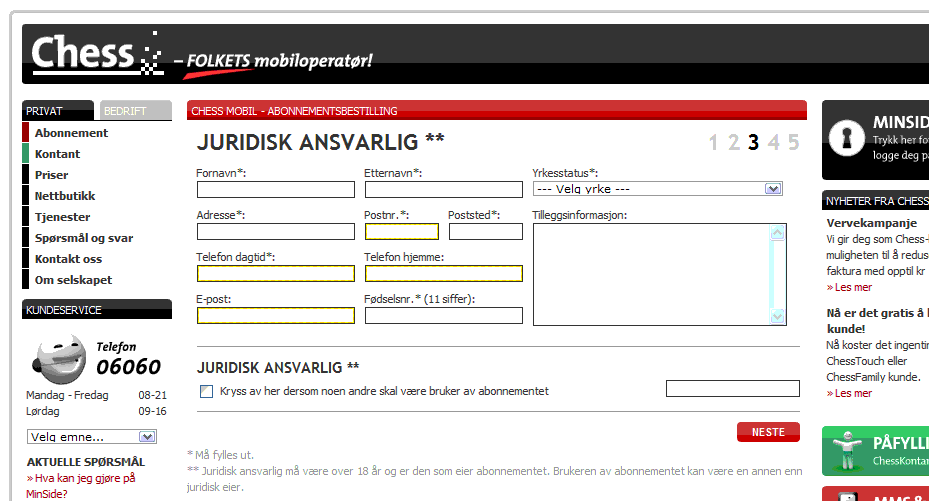Click 'Les mer' under Vervekampanje
Viewport: 929px width, 501px height.
850,287
